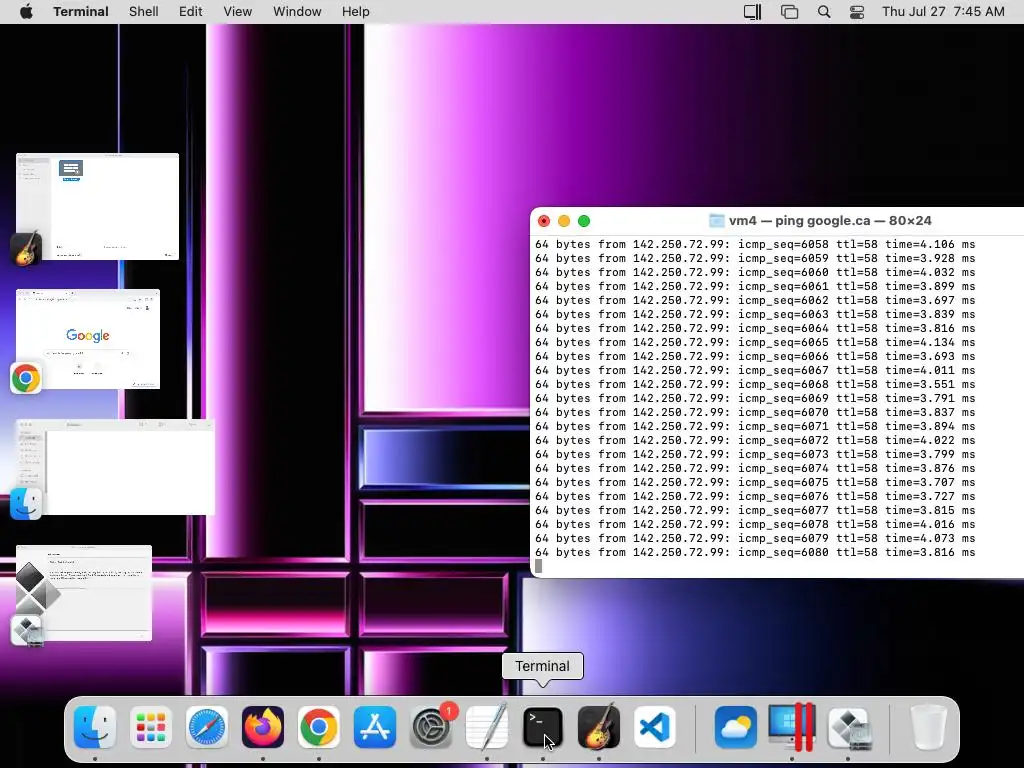Open System Settings with the notification badge
The image size is (1024, 768).
pyautogui.click(x=431, y=727)
